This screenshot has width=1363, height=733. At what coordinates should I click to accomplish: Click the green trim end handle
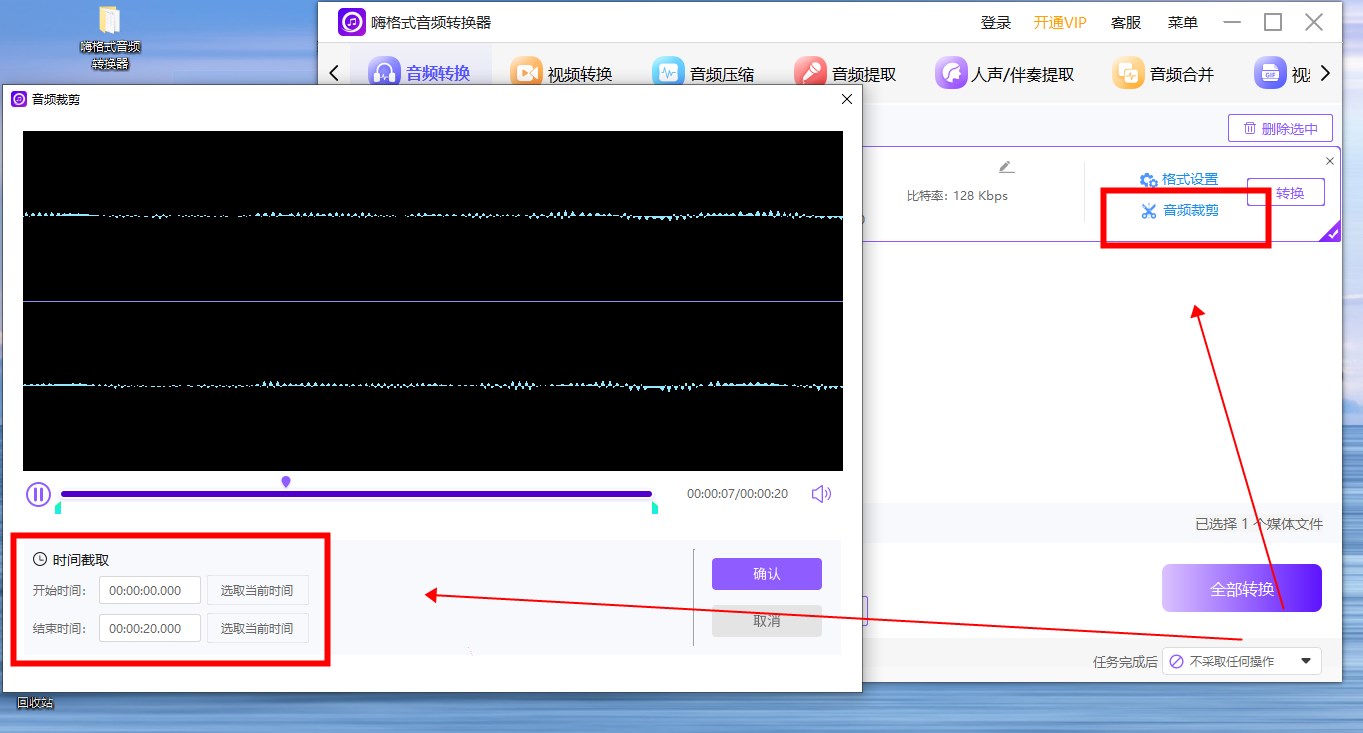(x=654, y=508)
